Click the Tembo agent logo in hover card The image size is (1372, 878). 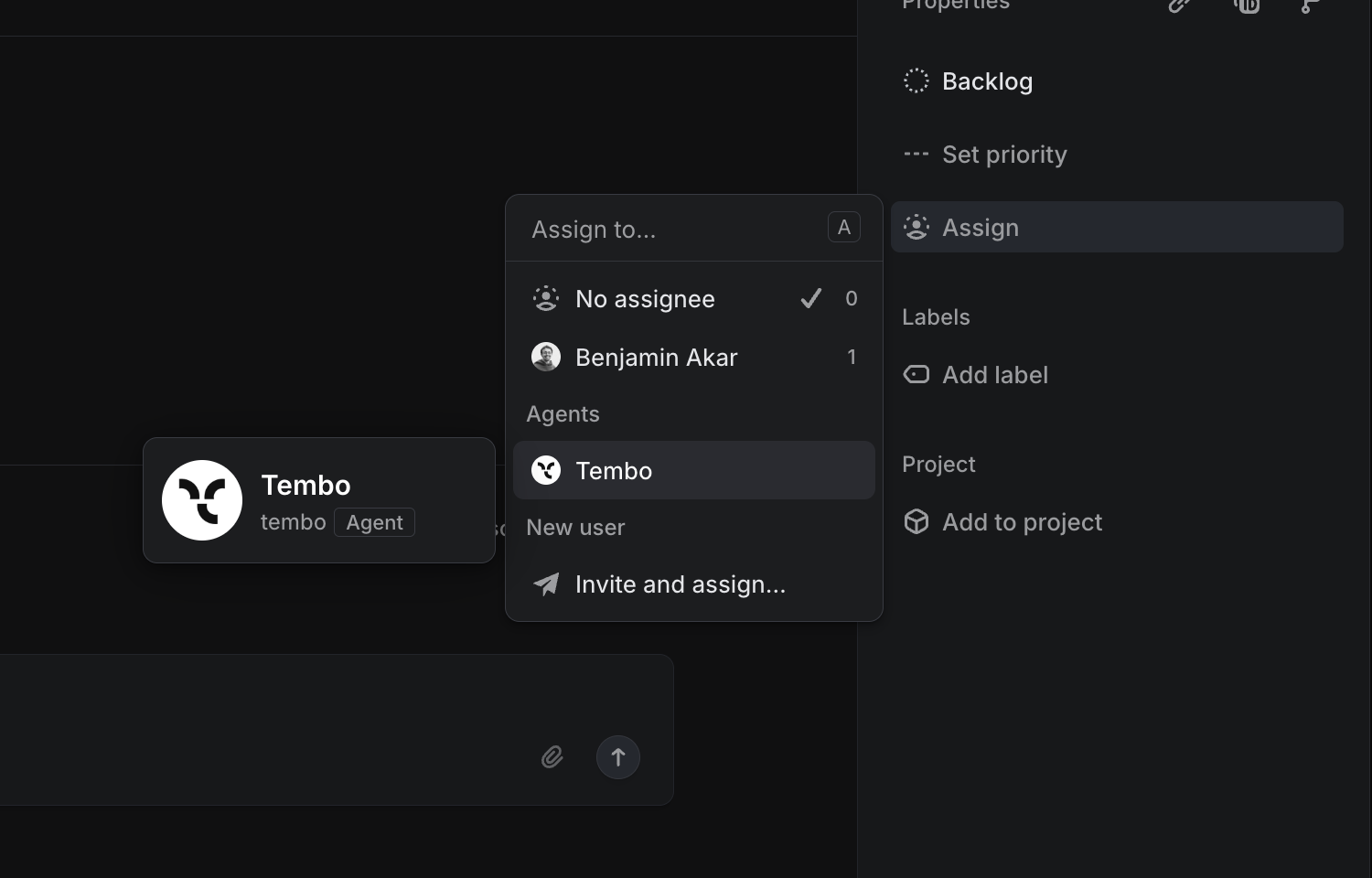coord(202,500)
